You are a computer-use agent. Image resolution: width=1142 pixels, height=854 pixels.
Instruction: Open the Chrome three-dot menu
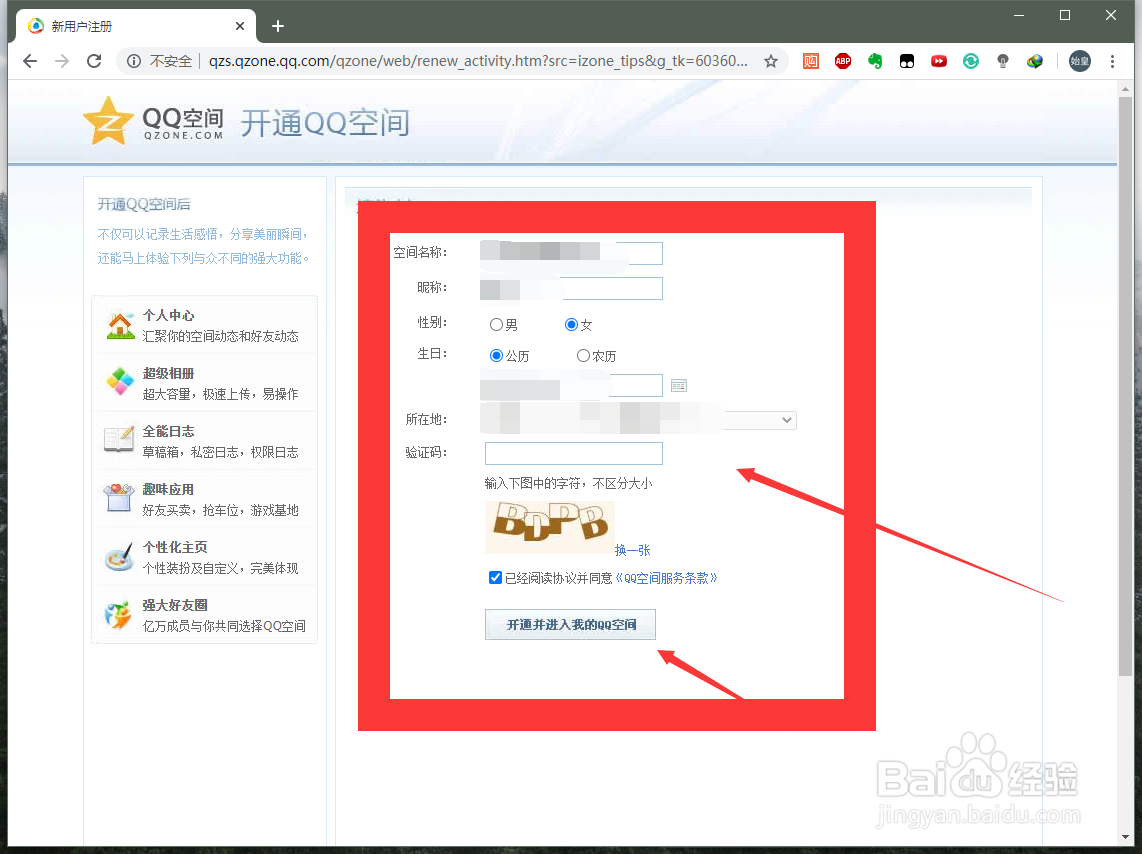(1112, 61)
